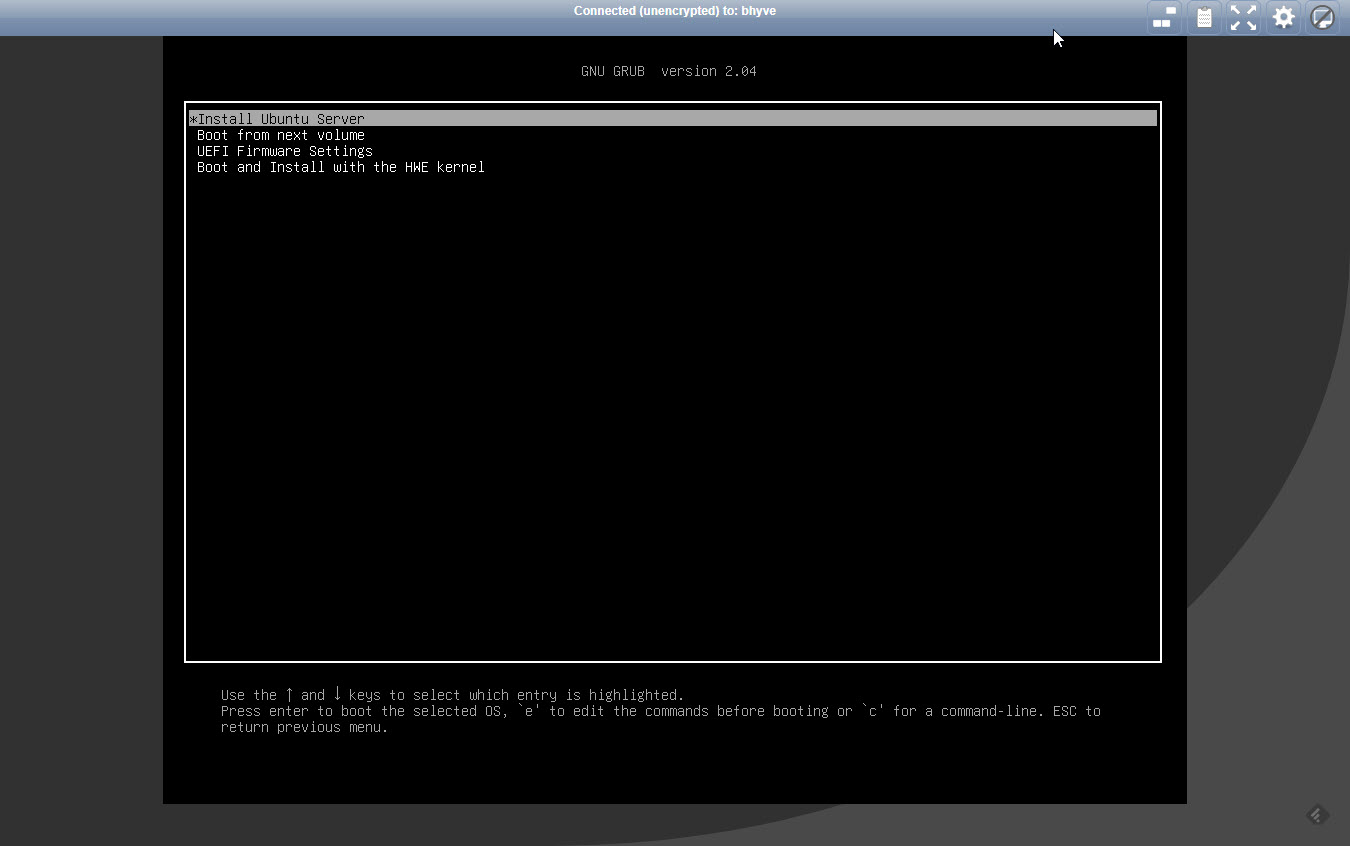
Task: Select Install Ubuntu Server entry
Action: pyautogui.click(x=672, y=119)
